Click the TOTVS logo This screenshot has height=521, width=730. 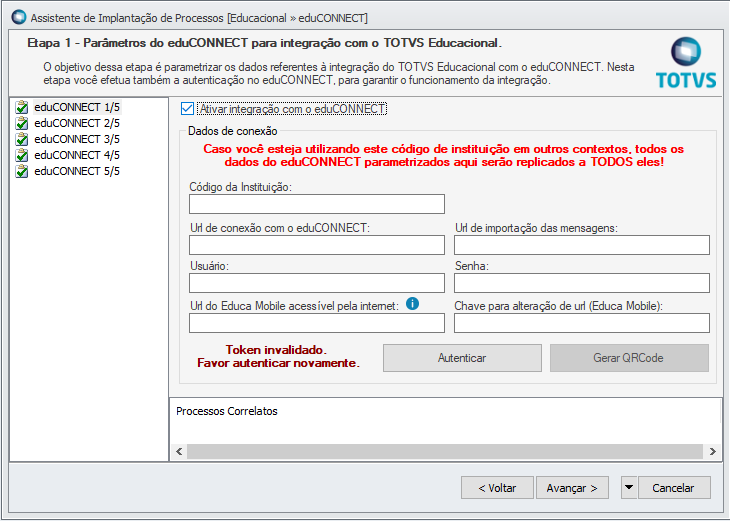click(x=686, y=63)
